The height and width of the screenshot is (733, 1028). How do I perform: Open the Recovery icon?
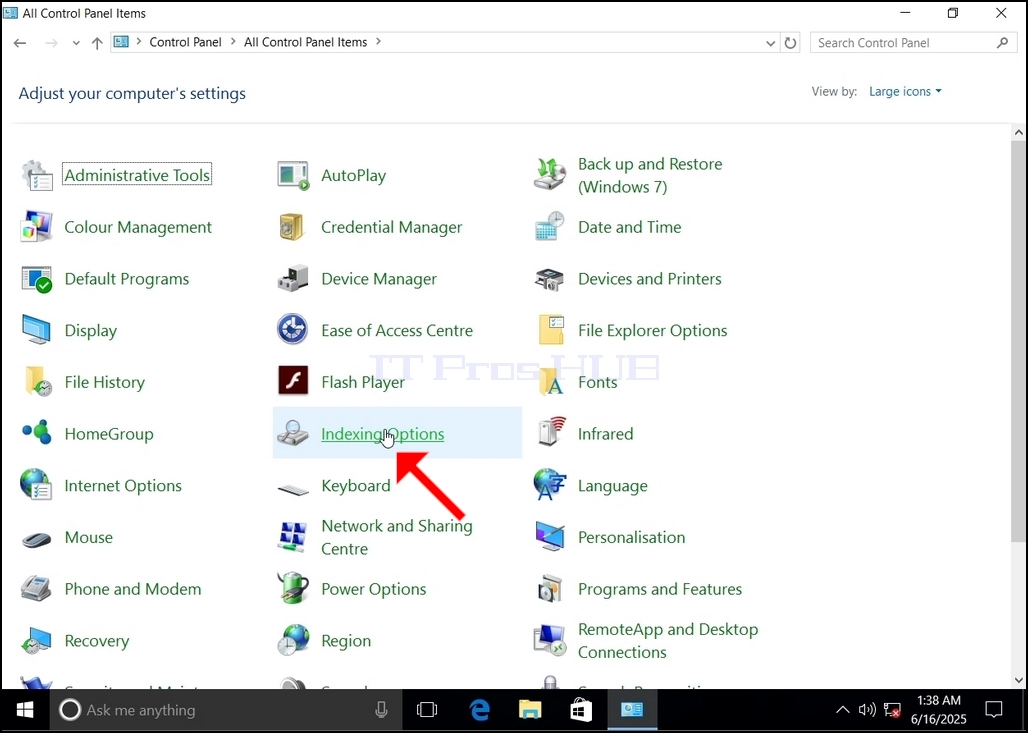[x=37, y=641]
